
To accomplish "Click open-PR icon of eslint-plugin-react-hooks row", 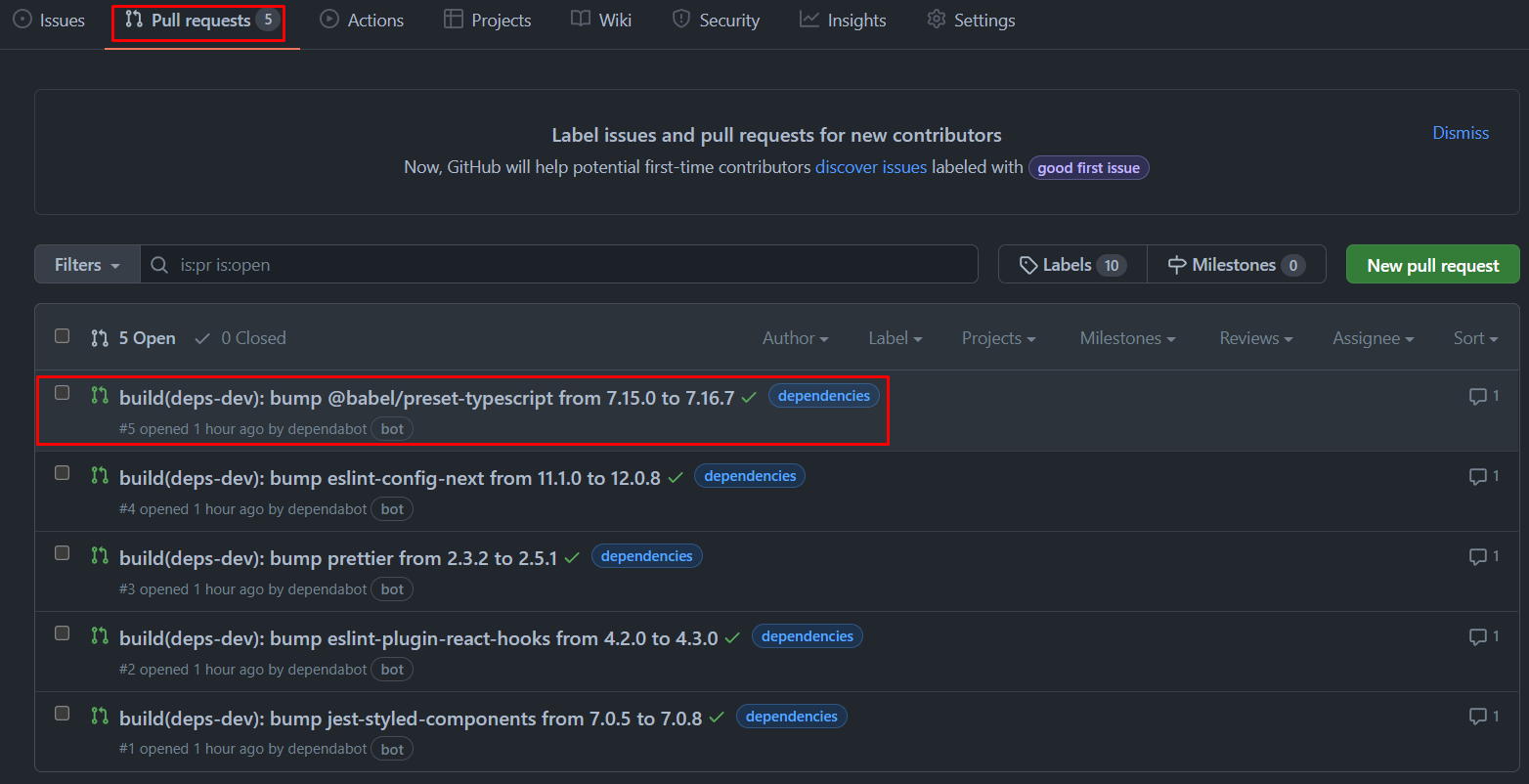I will click(x=99, y=635).
